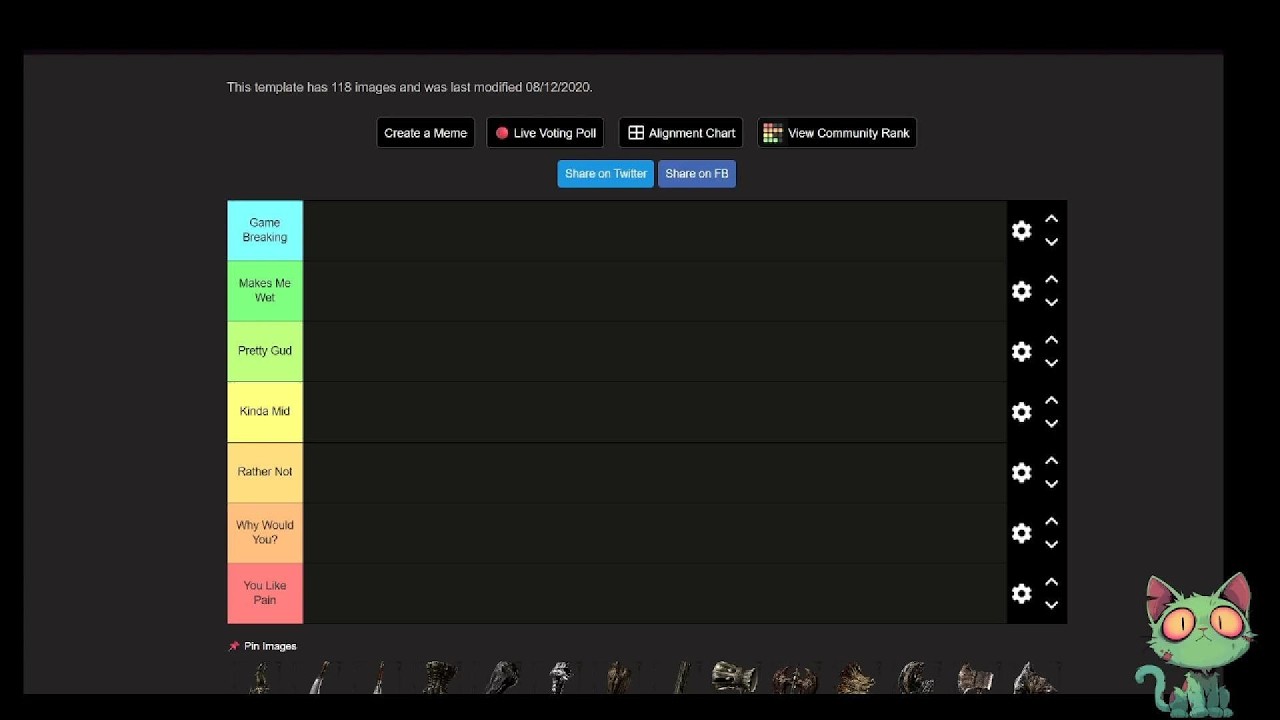Image resolution: width=1280 pixels, height=720 pixels.
Task: Click the Create a Meme button
Action: click(x=425, y=133)
